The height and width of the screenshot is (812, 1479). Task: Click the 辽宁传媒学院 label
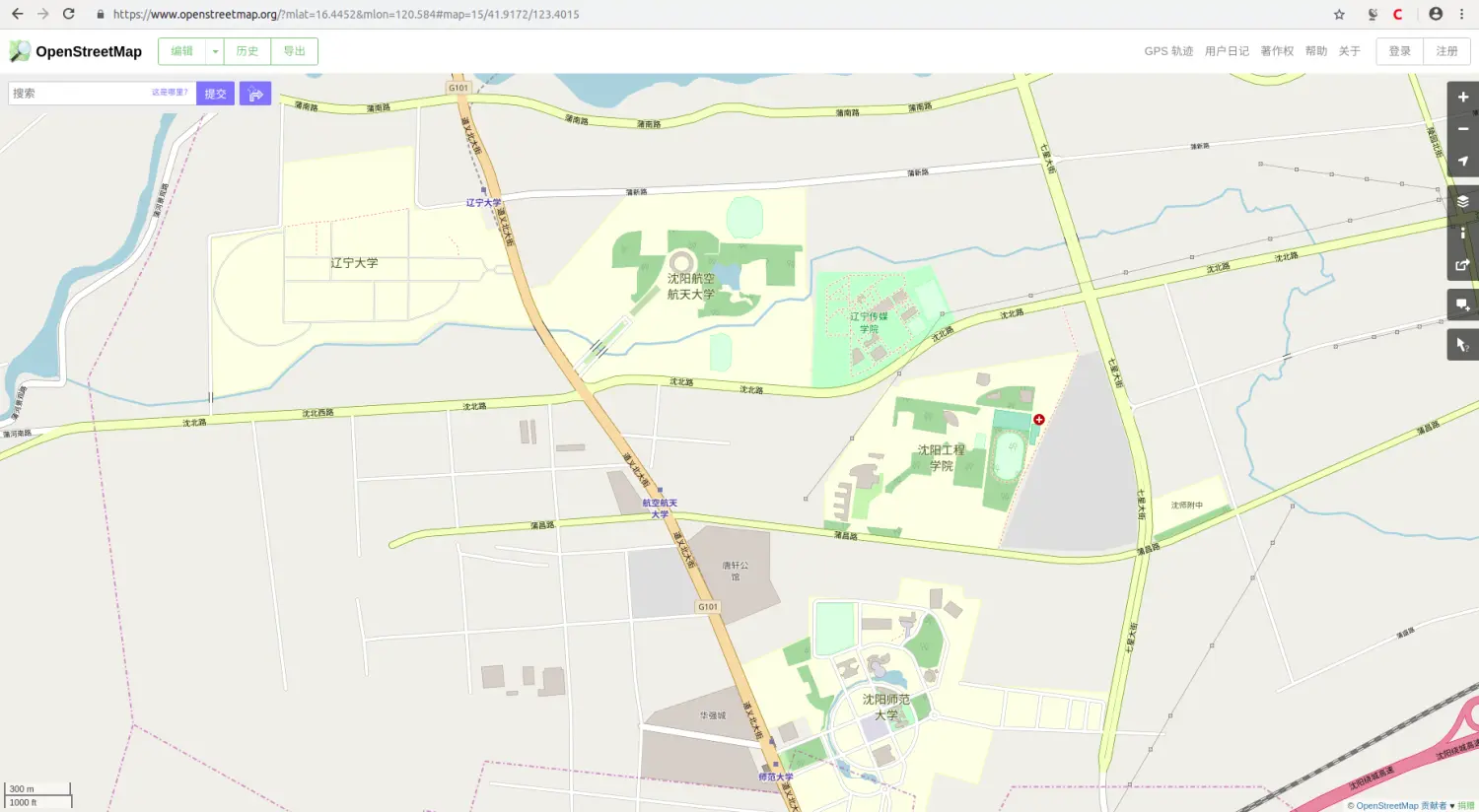869,322
